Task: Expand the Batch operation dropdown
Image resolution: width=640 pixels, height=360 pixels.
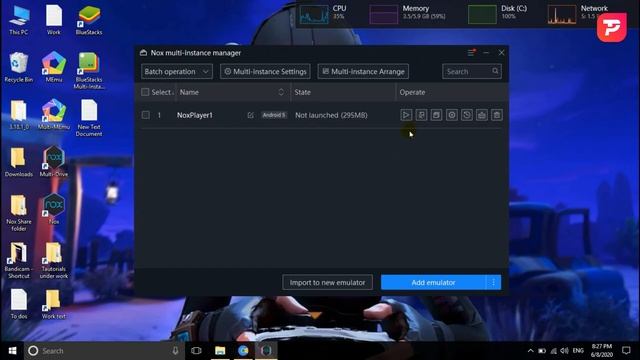Action: [177, 71]
